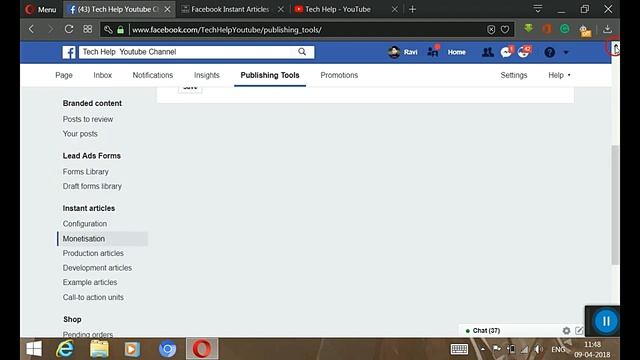This screenshot has width=640, height=360.
Task: Open Your posts under Branded content
Action: point(80,134)
